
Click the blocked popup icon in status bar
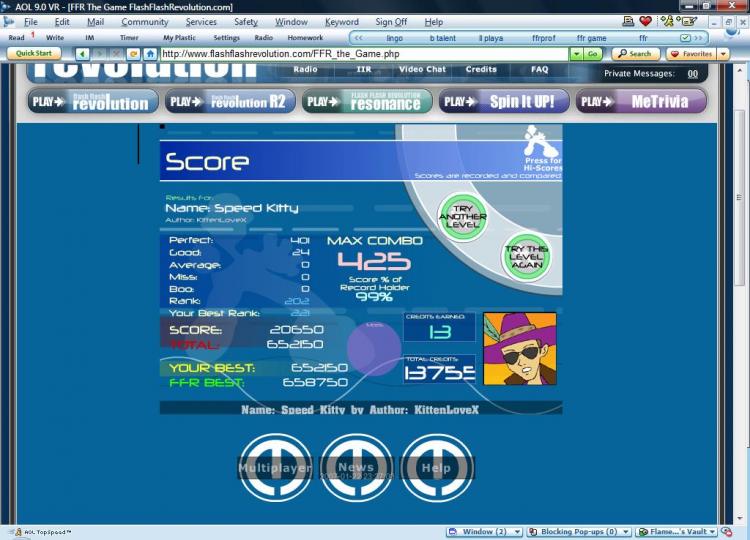pos(727,532)
